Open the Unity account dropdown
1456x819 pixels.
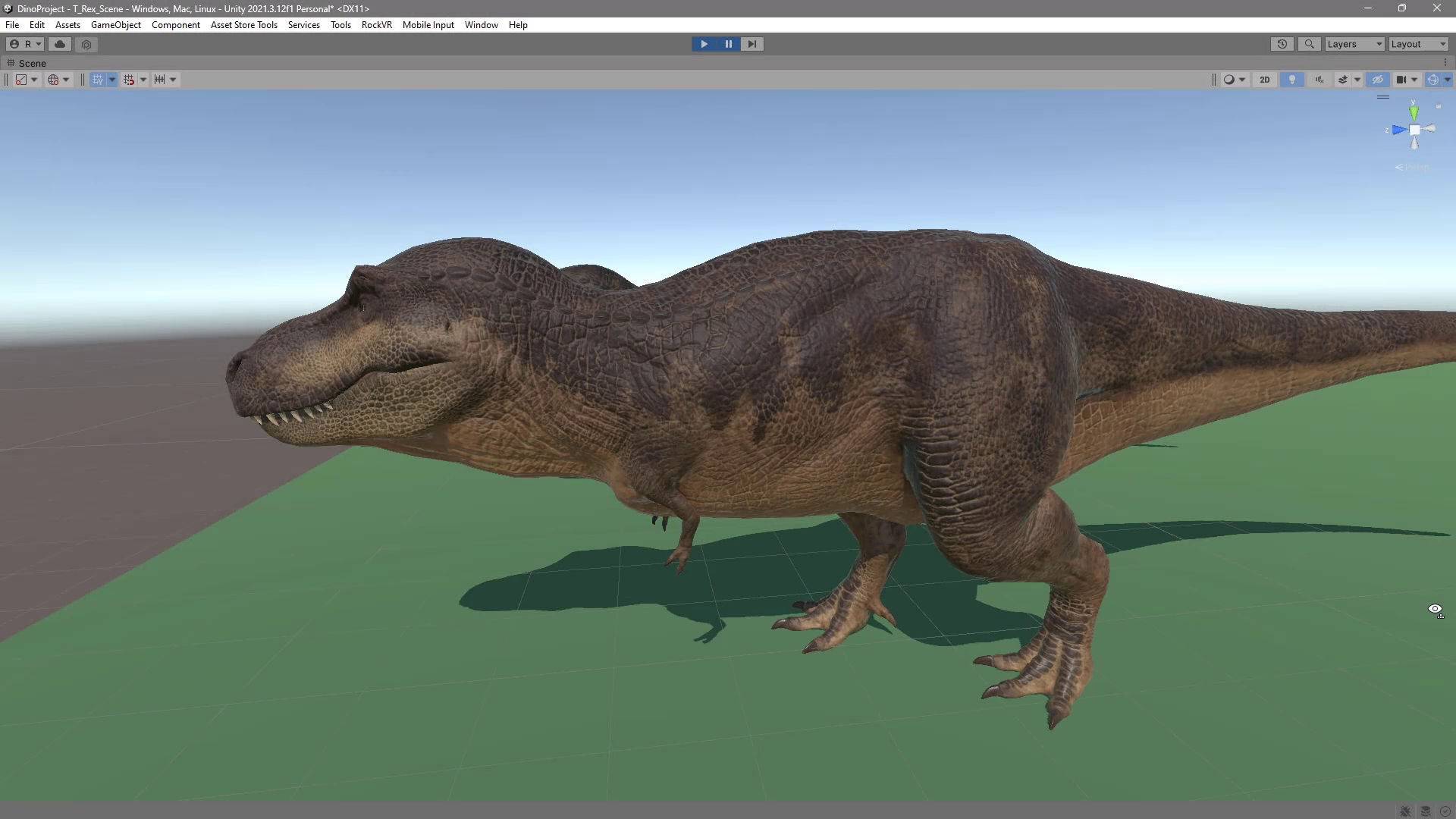[25, 44]
